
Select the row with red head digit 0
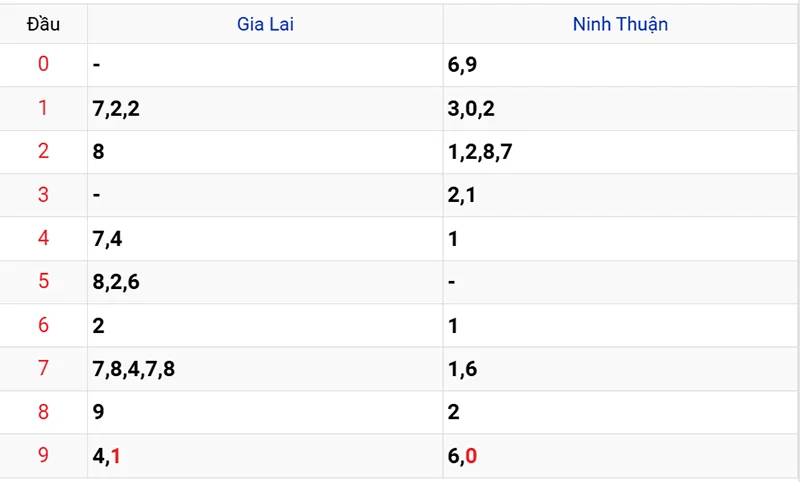pos(400,65)
